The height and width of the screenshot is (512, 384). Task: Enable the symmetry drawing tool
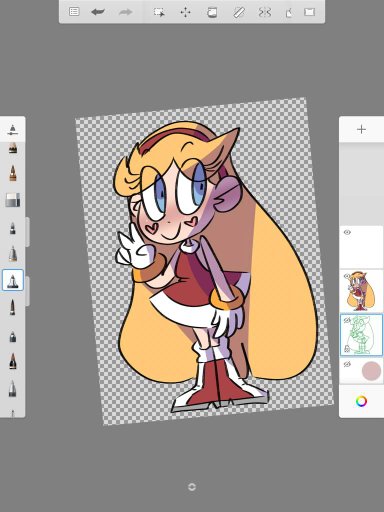click(265, 12)
